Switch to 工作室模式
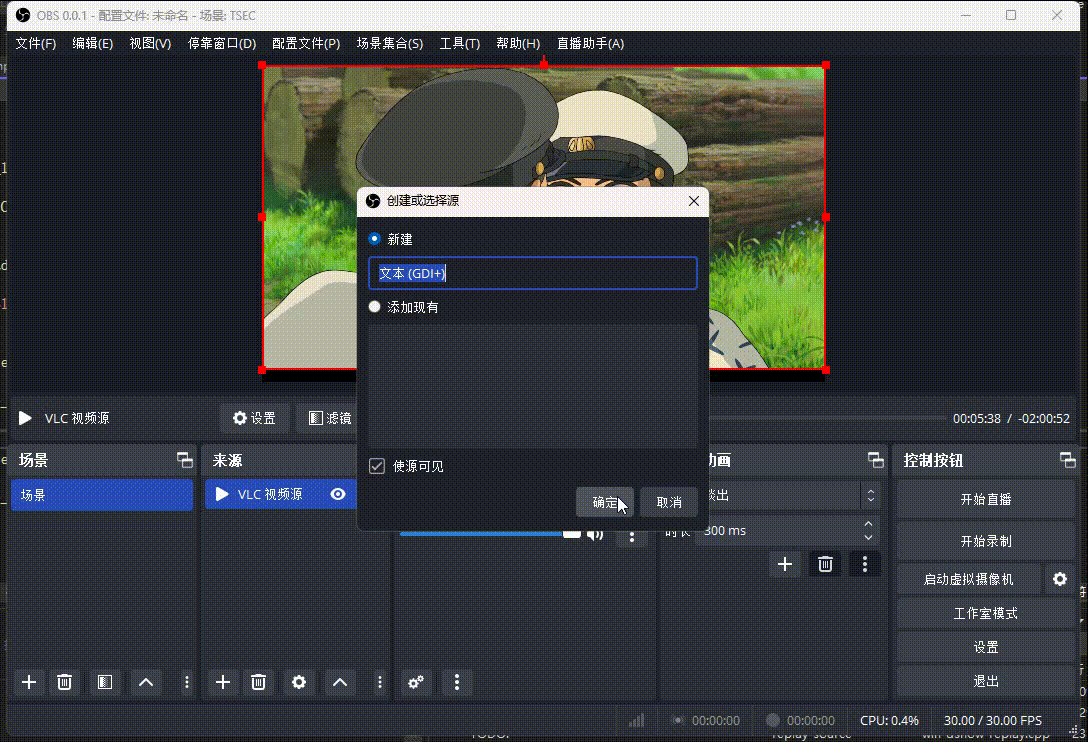The height and width of the screenshot is (742, 1088). click(x=986, y=614)
